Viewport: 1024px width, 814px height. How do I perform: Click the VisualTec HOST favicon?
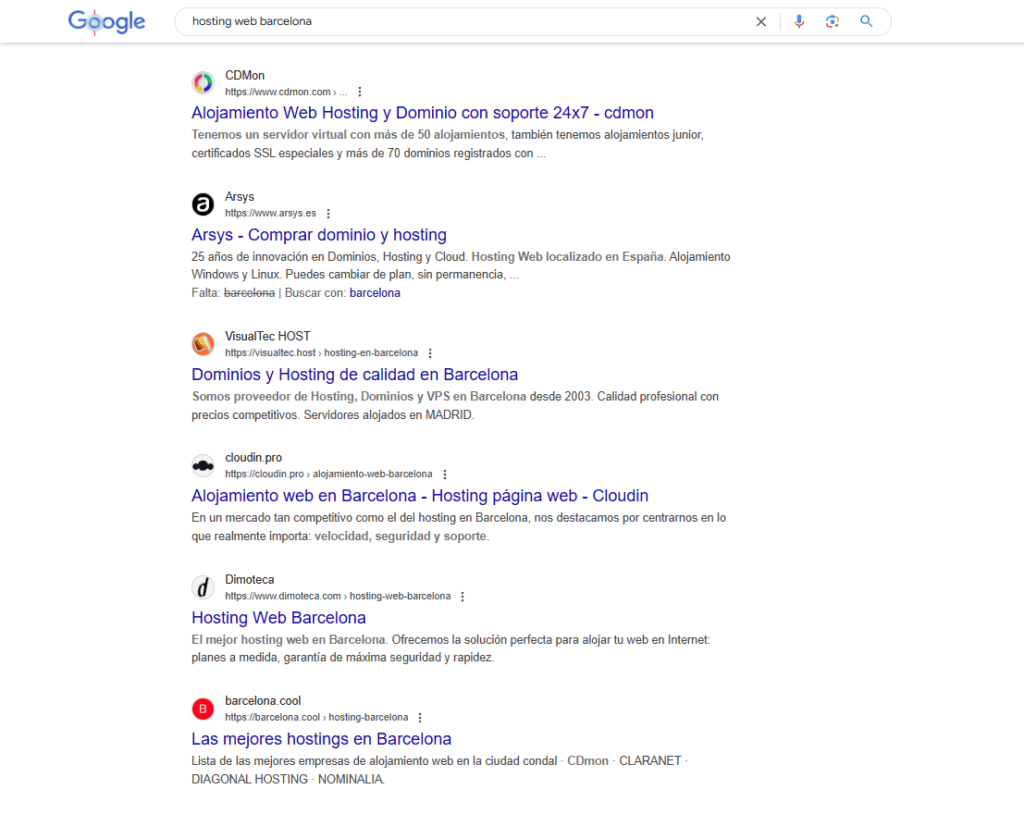[203, 344]
